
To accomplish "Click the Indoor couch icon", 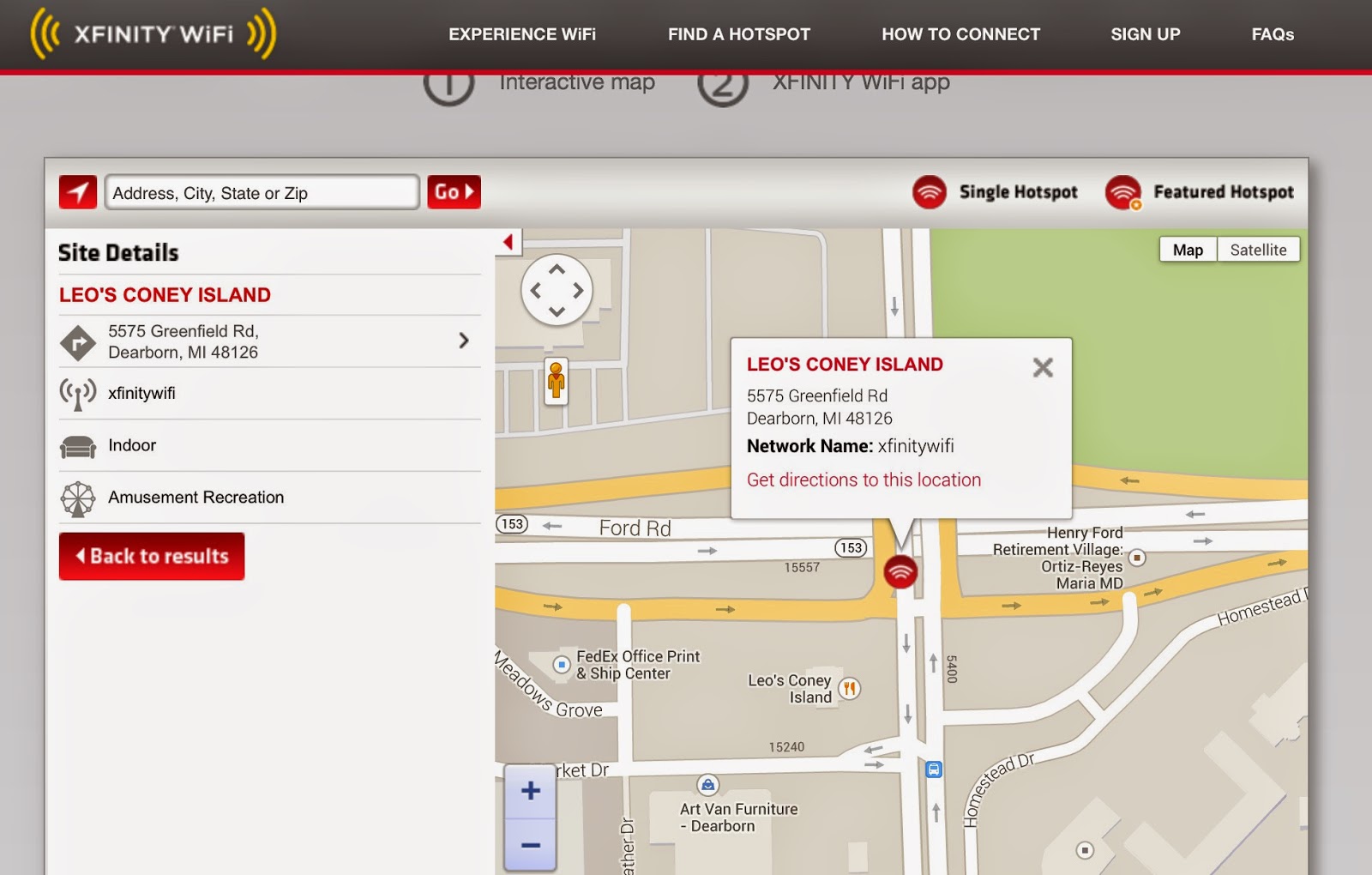I will [78, 447].
